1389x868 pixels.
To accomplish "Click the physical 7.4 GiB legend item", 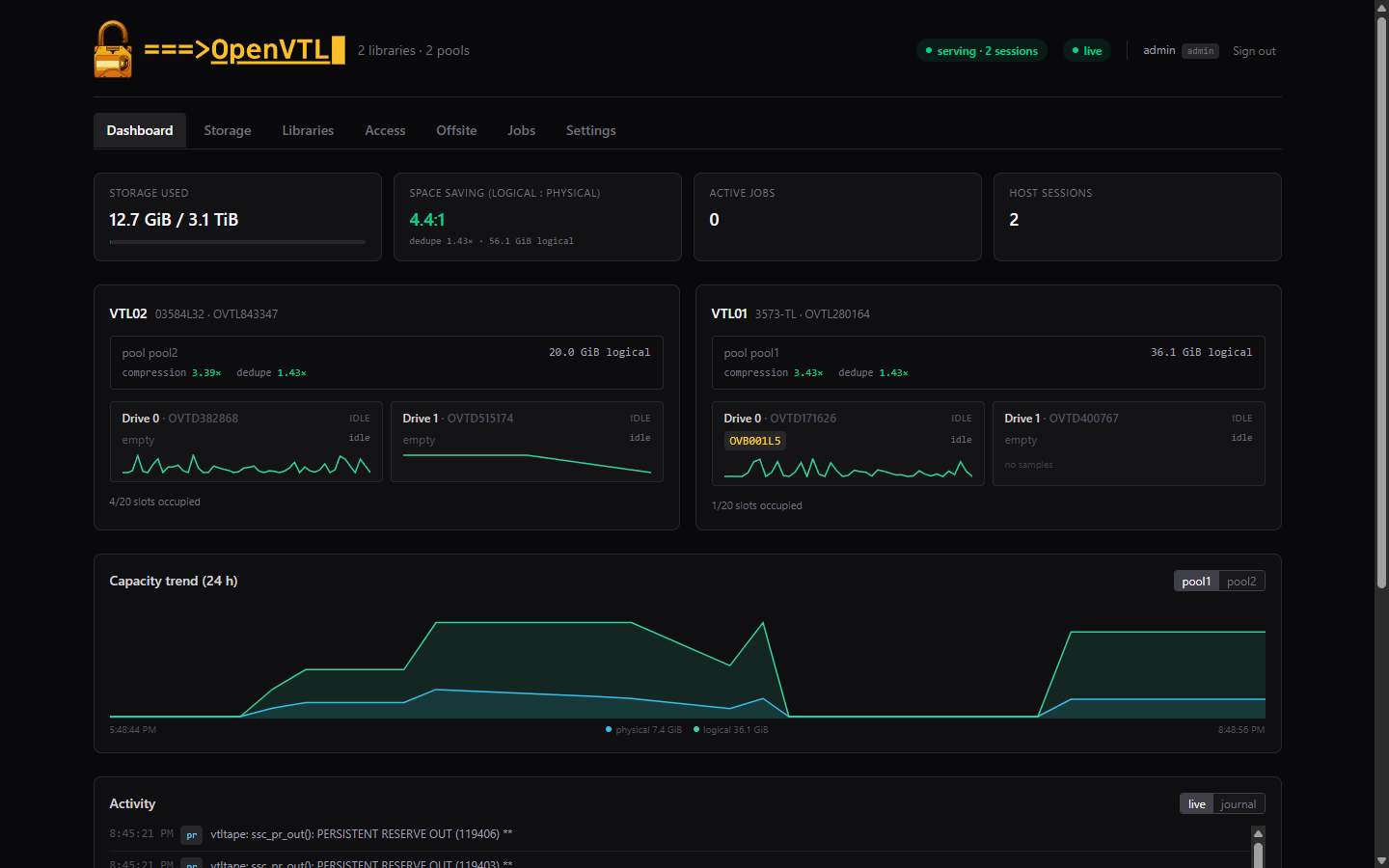I will click(643, 730).
